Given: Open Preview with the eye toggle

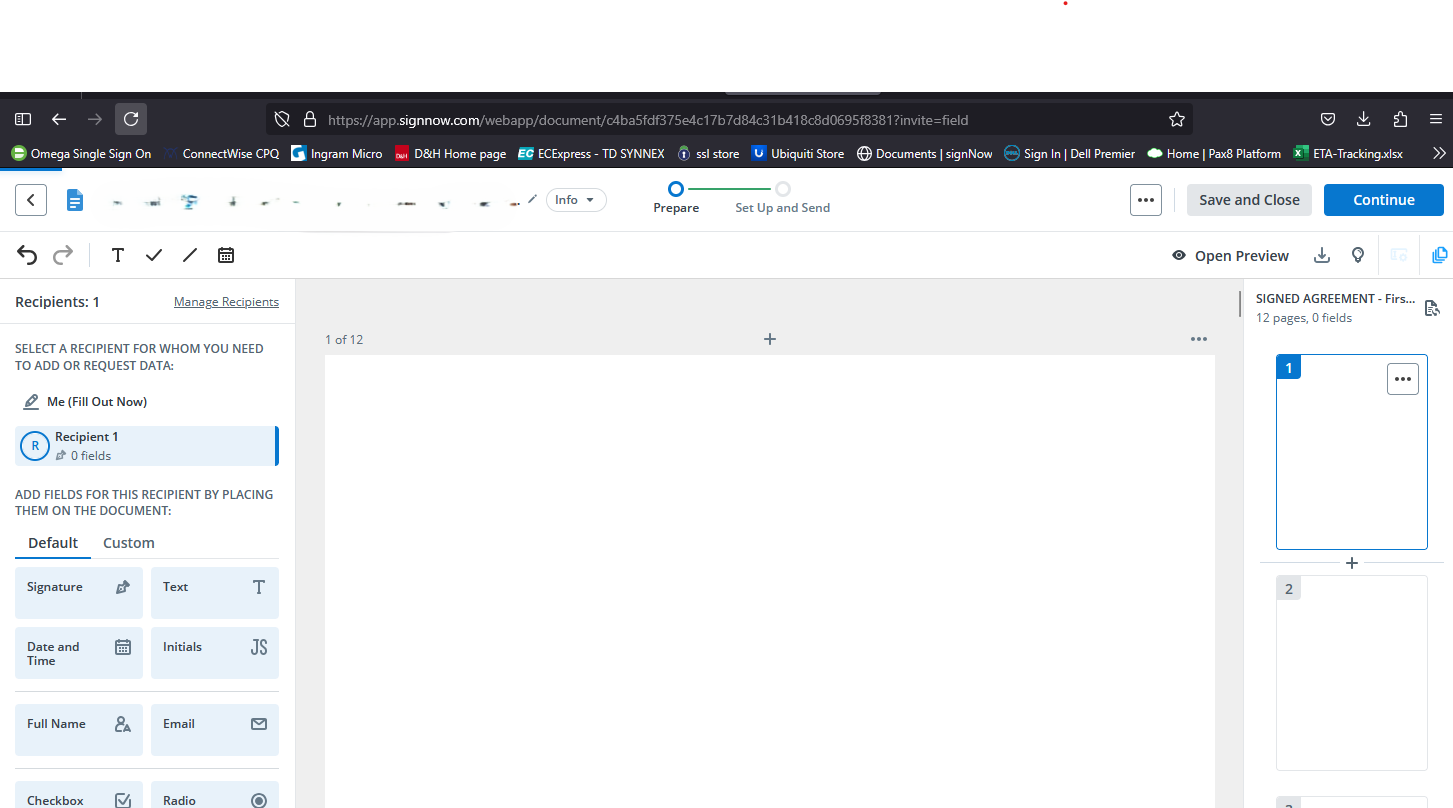Looking at the screenshot, I should point(1230,256).
